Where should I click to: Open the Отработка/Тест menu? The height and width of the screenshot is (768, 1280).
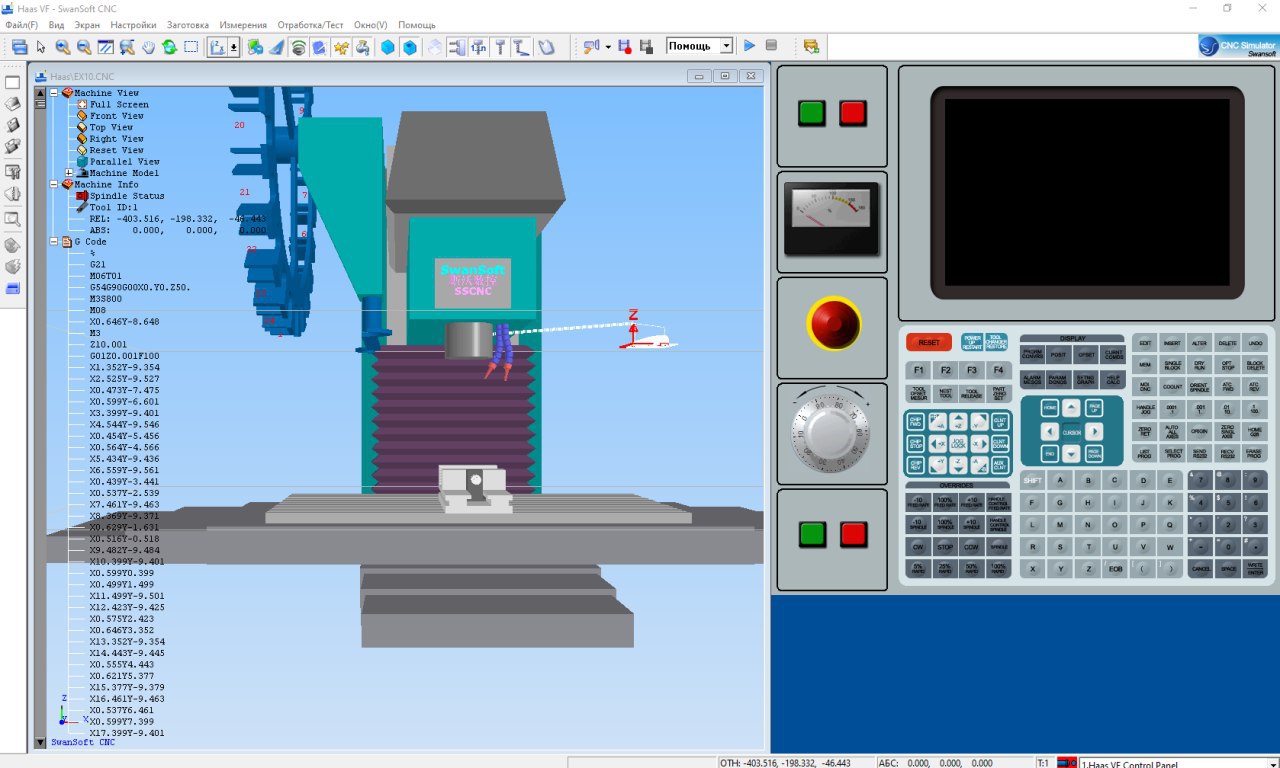click(310, 25)
